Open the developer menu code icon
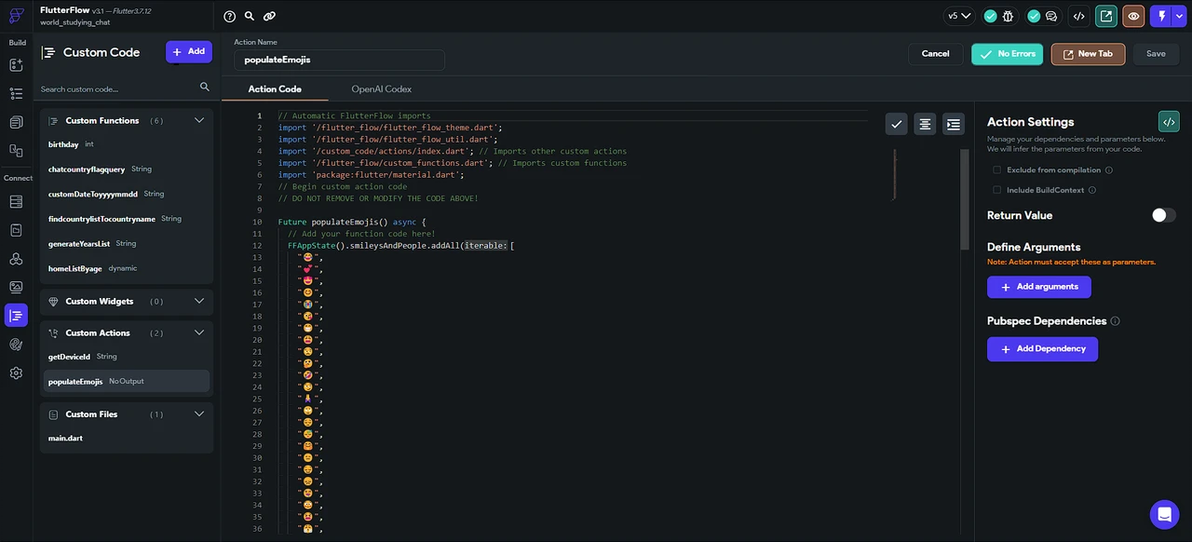 point(1078,16)
